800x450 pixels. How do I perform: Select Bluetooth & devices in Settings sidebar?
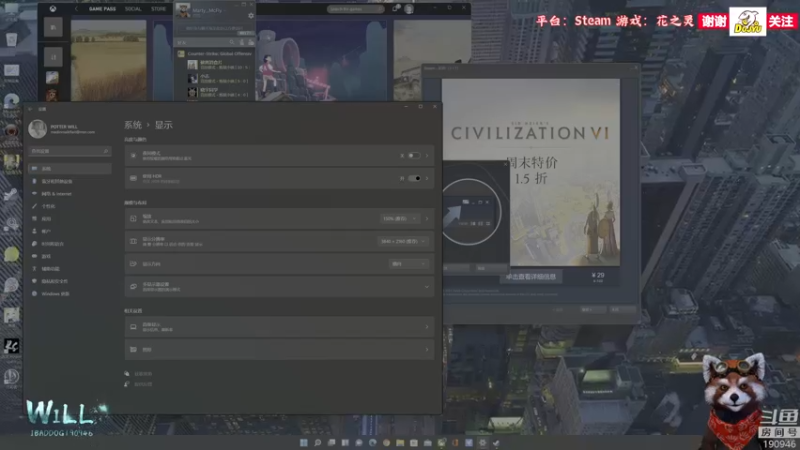[70, 181]
